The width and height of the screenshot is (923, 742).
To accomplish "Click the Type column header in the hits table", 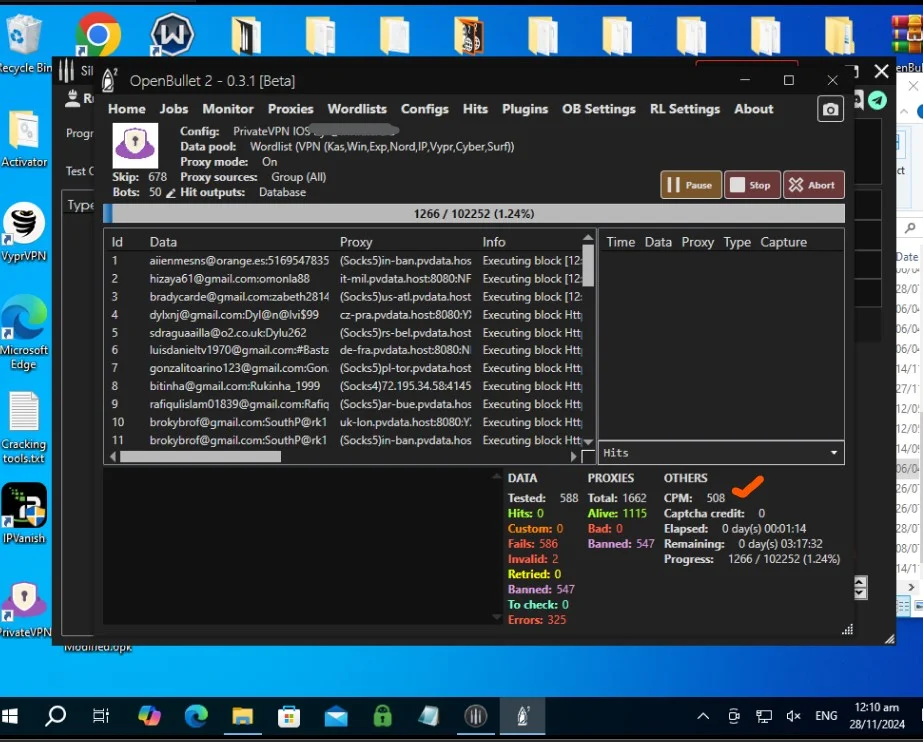I will (736, 242).
